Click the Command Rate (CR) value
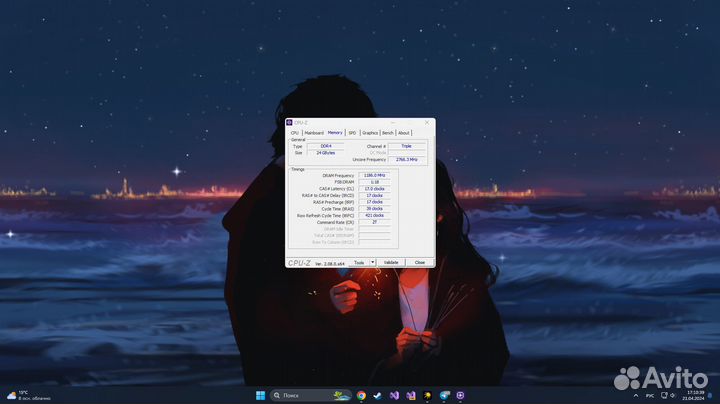720x404 pixels. pos(374,222)
